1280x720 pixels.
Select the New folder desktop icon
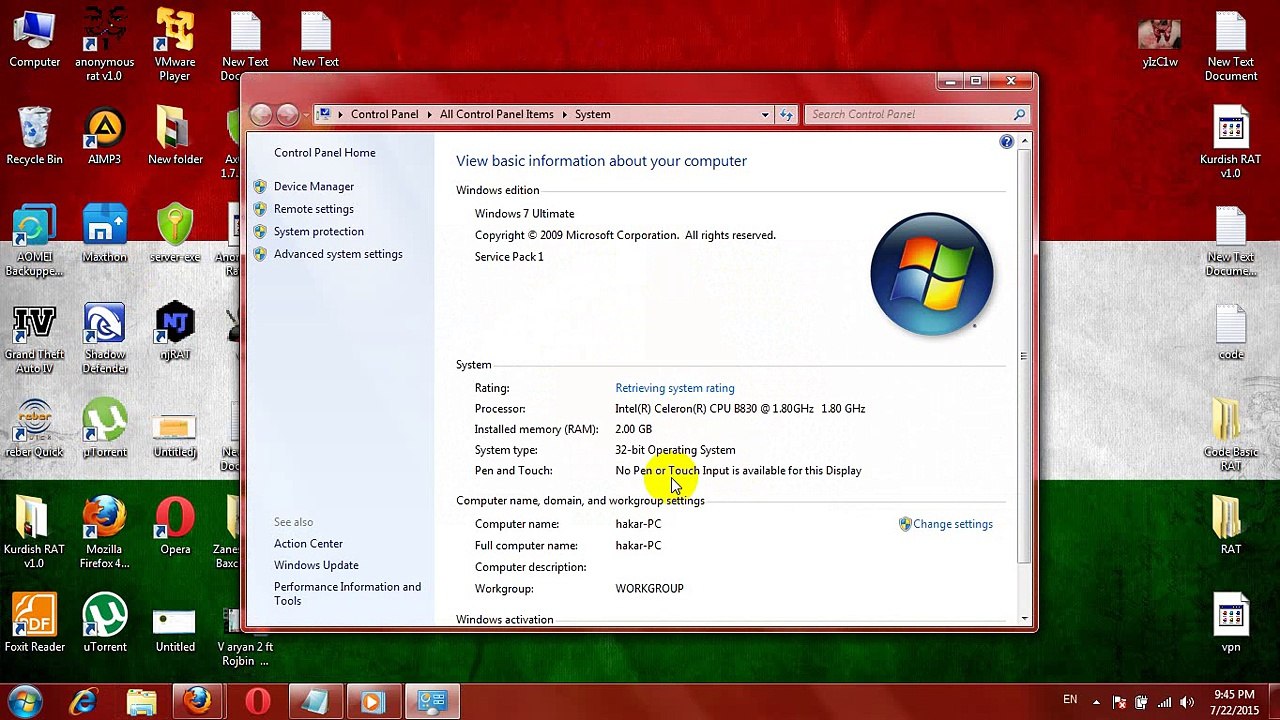(175, 136)
